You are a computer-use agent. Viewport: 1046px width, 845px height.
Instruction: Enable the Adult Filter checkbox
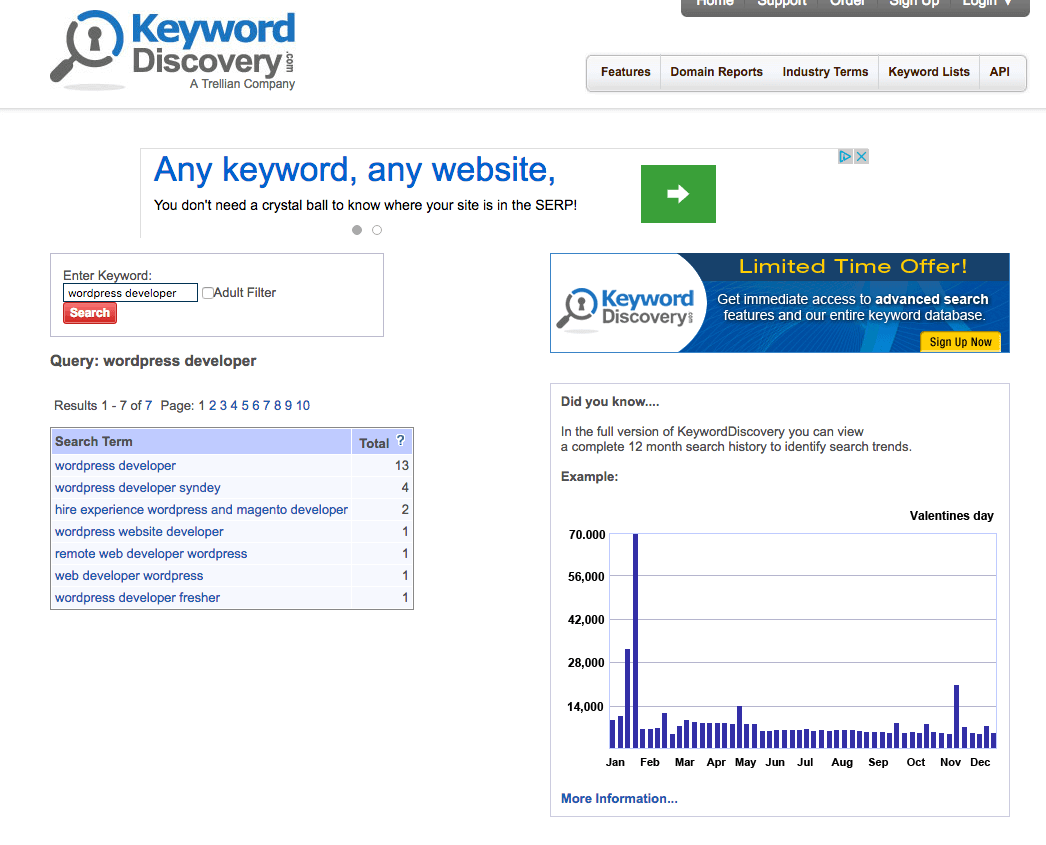(x=208, y=293)
